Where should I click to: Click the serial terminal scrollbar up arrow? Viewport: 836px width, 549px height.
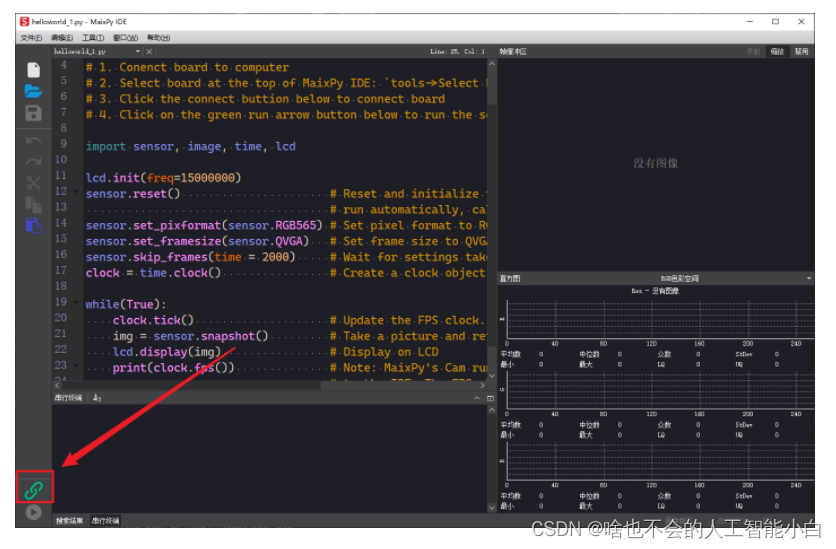(x=492, y=410)
